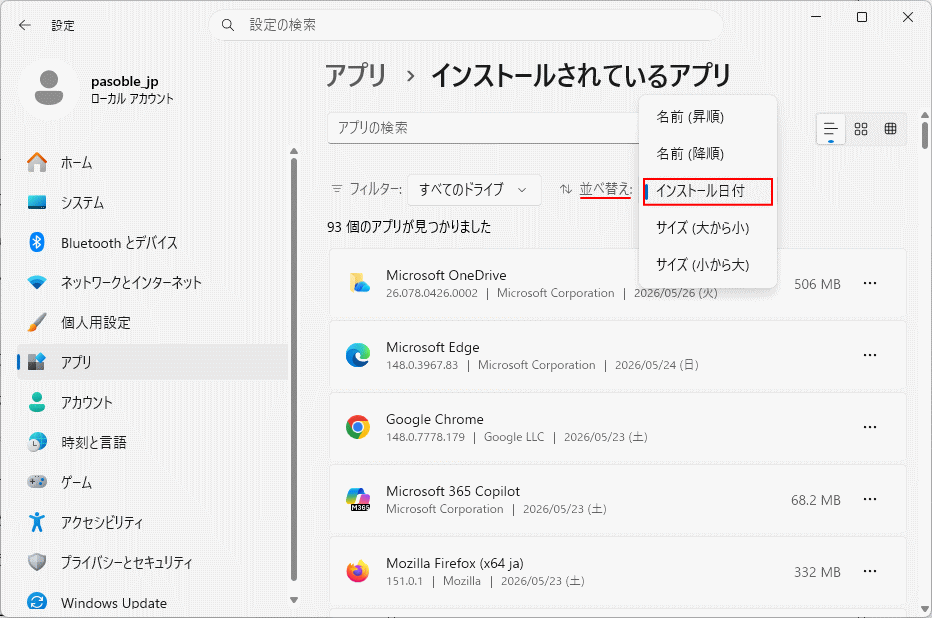Image resolution: width=932 pixels, height=618 pixels.
Task: Click the sidebar scroll up arrow
Action: tap(294, 152)
